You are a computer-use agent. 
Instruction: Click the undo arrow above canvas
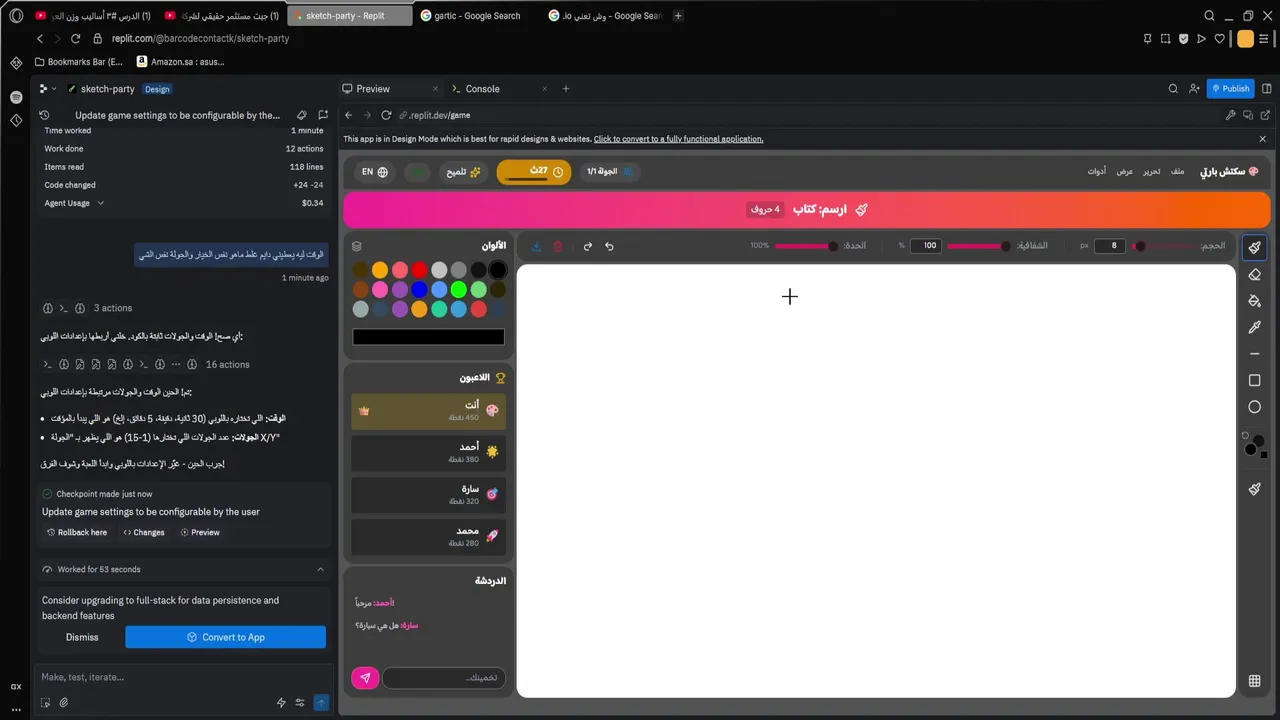click(609, 246)
